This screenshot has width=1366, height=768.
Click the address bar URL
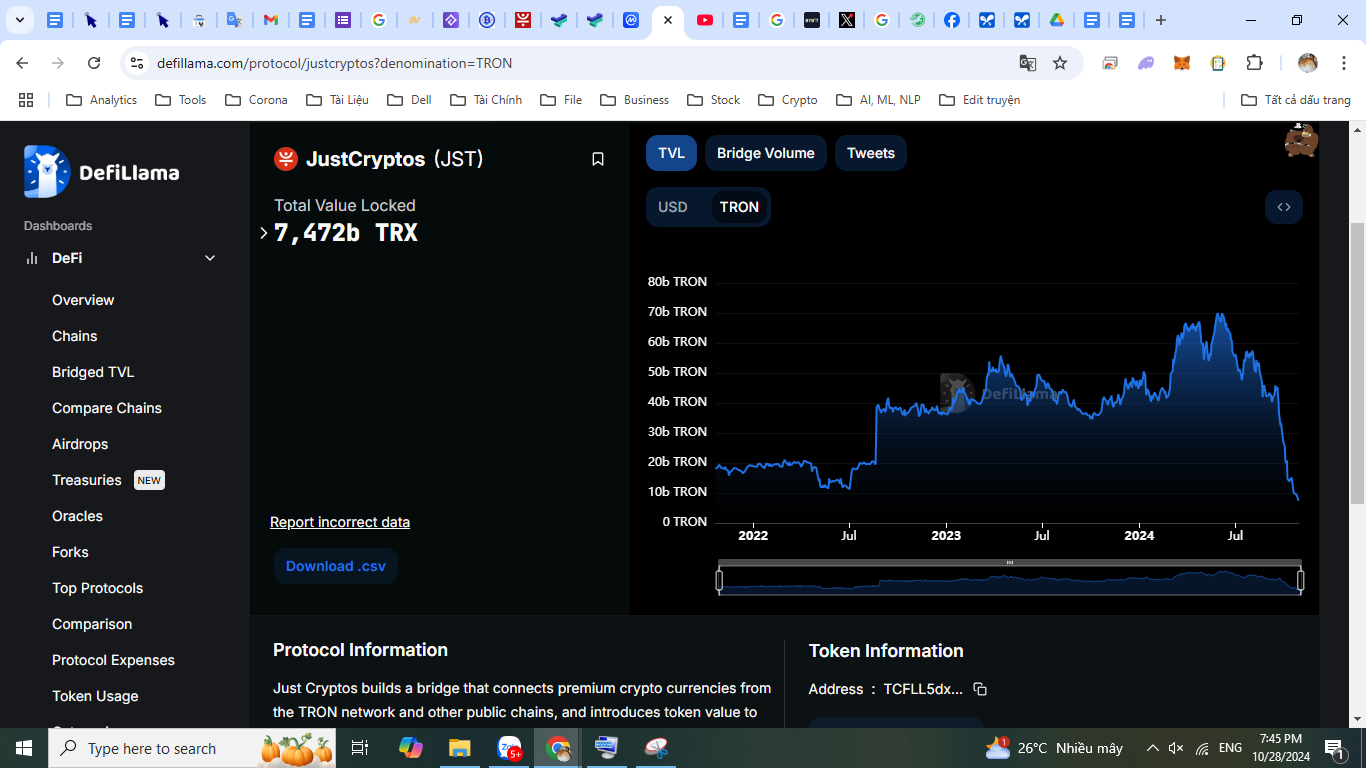click(334, 63)
